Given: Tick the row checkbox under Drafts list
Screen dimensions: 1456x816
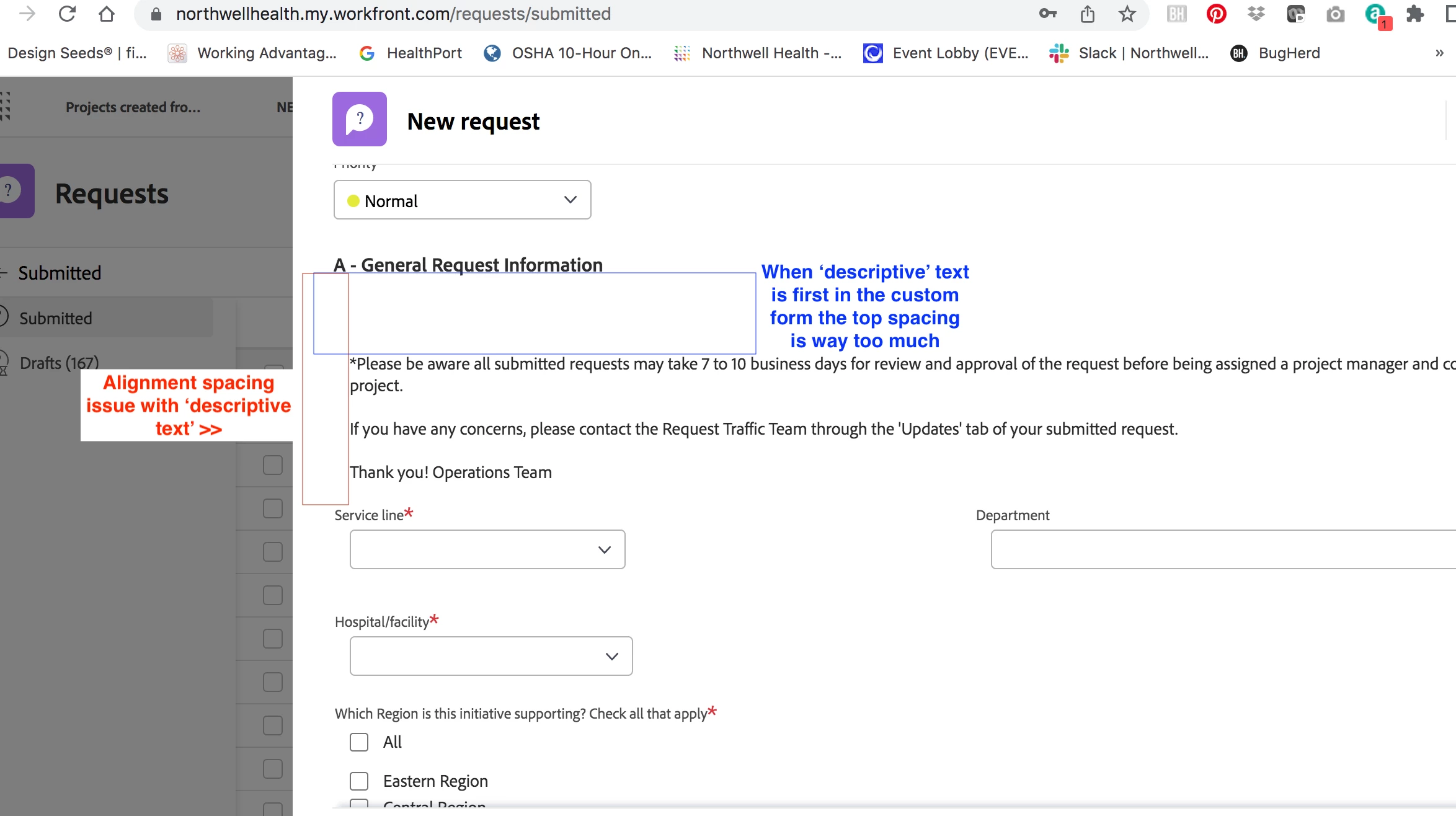Looking at the screenshot, I should click(x=272, y=465).
